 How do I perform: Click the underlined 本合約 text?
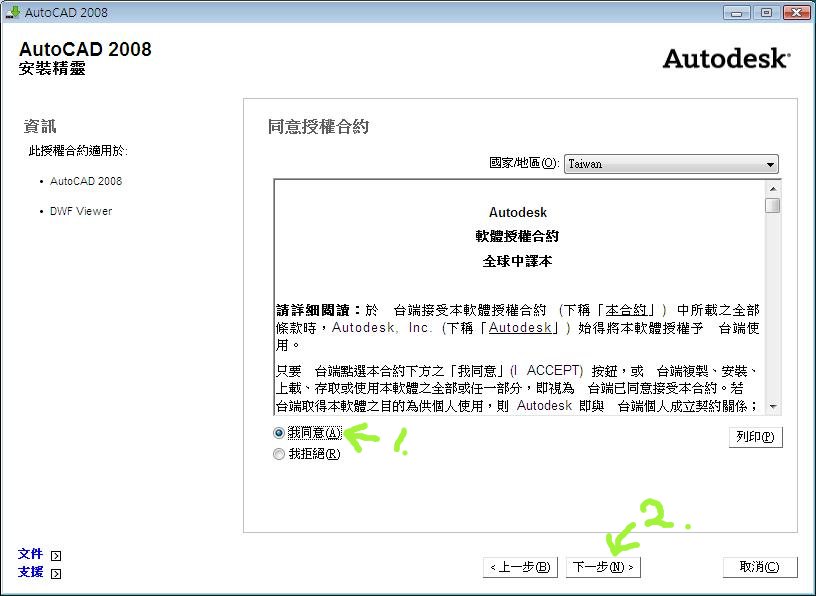coord(626,310)
